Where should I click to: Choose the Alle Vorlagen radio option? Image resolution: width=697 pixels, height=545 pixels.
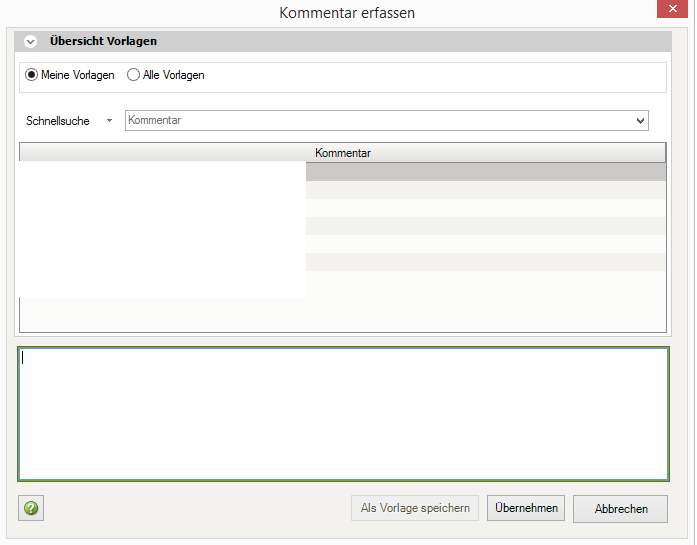[x=134, y=75]
